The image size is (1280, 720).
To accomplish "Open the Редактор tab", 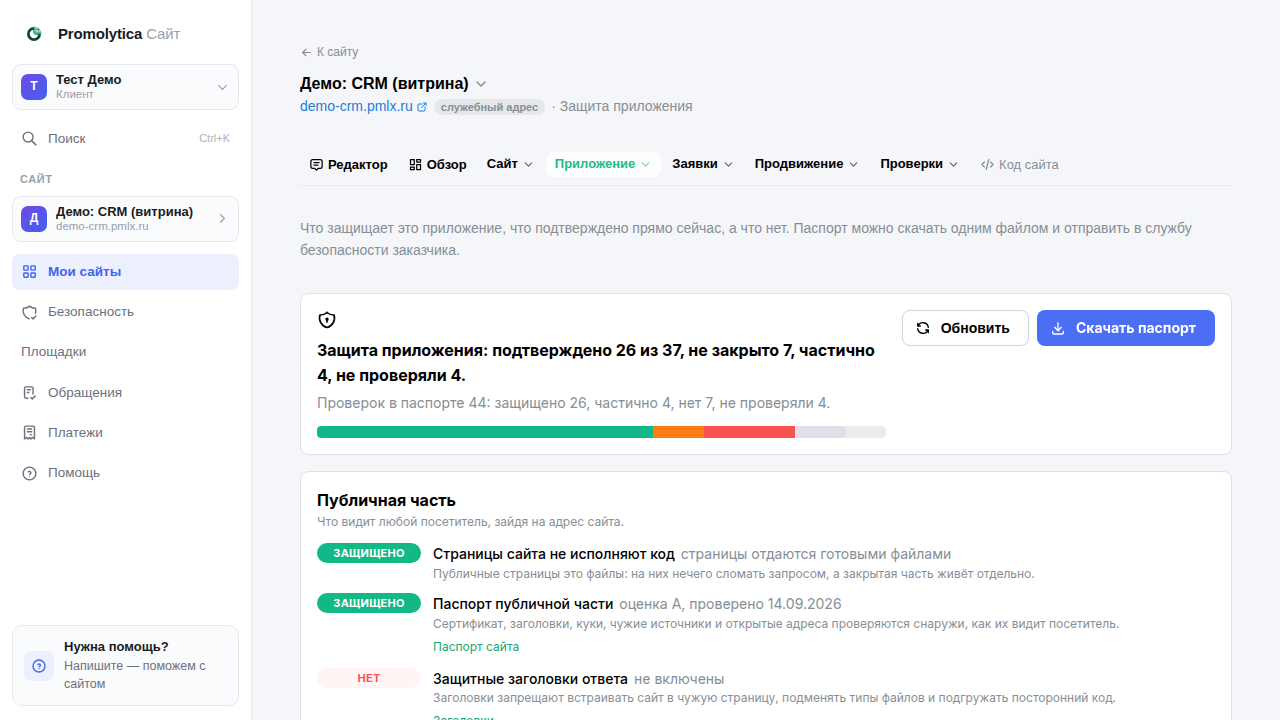I will click(348, 165).
